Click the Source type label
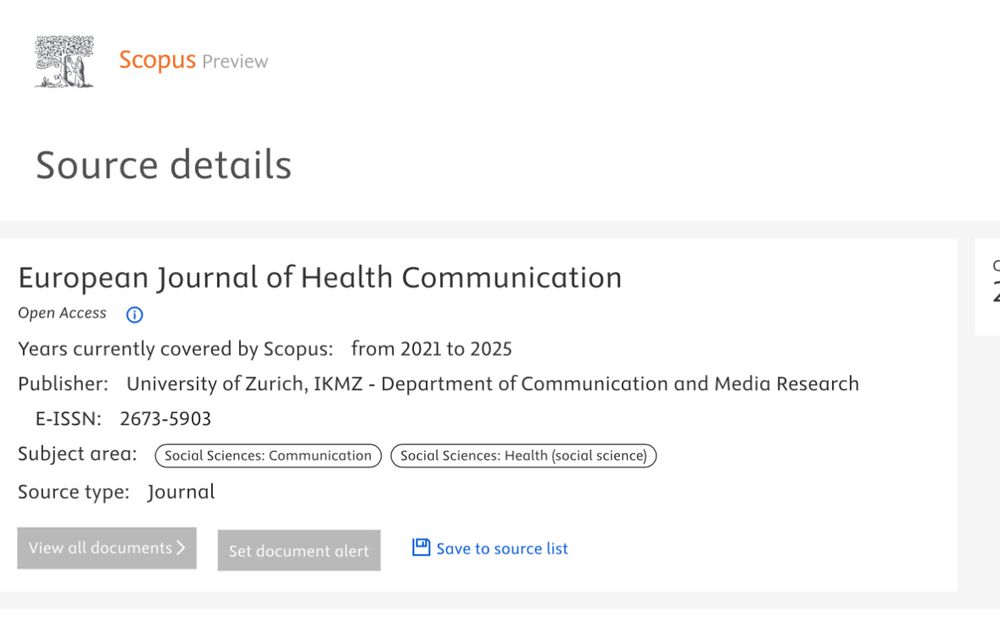The height and width of the screenshot is (621, 1000). [73, 492]
